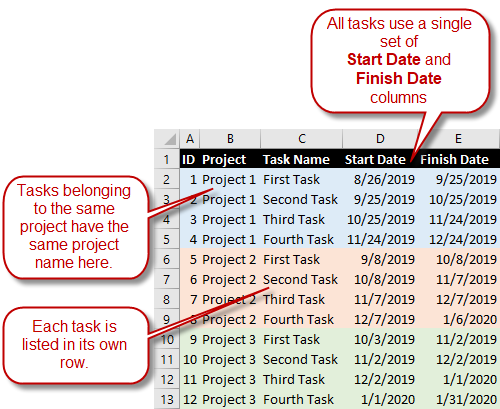Screen dimensions: 500x409
Task: Select row 13 header number
Action: [167, 399]
